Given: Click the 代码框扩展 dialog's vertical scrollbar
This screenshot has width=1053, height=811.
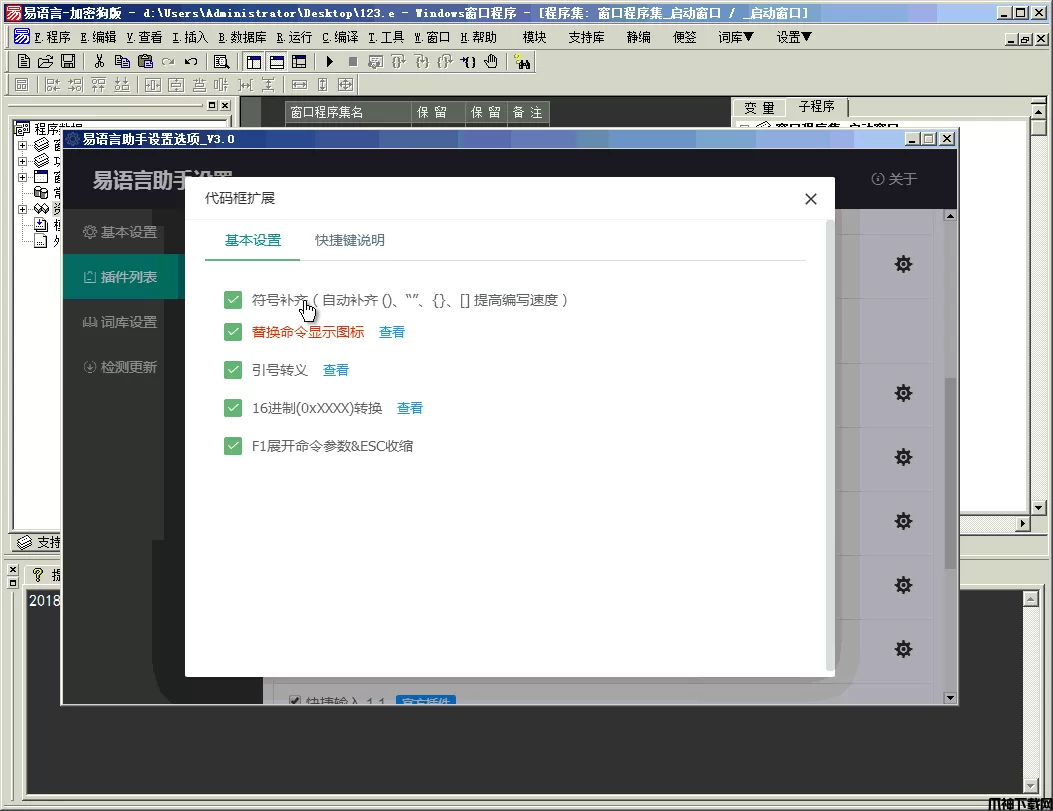Looking at the screenshot, I should click(829, 440).
